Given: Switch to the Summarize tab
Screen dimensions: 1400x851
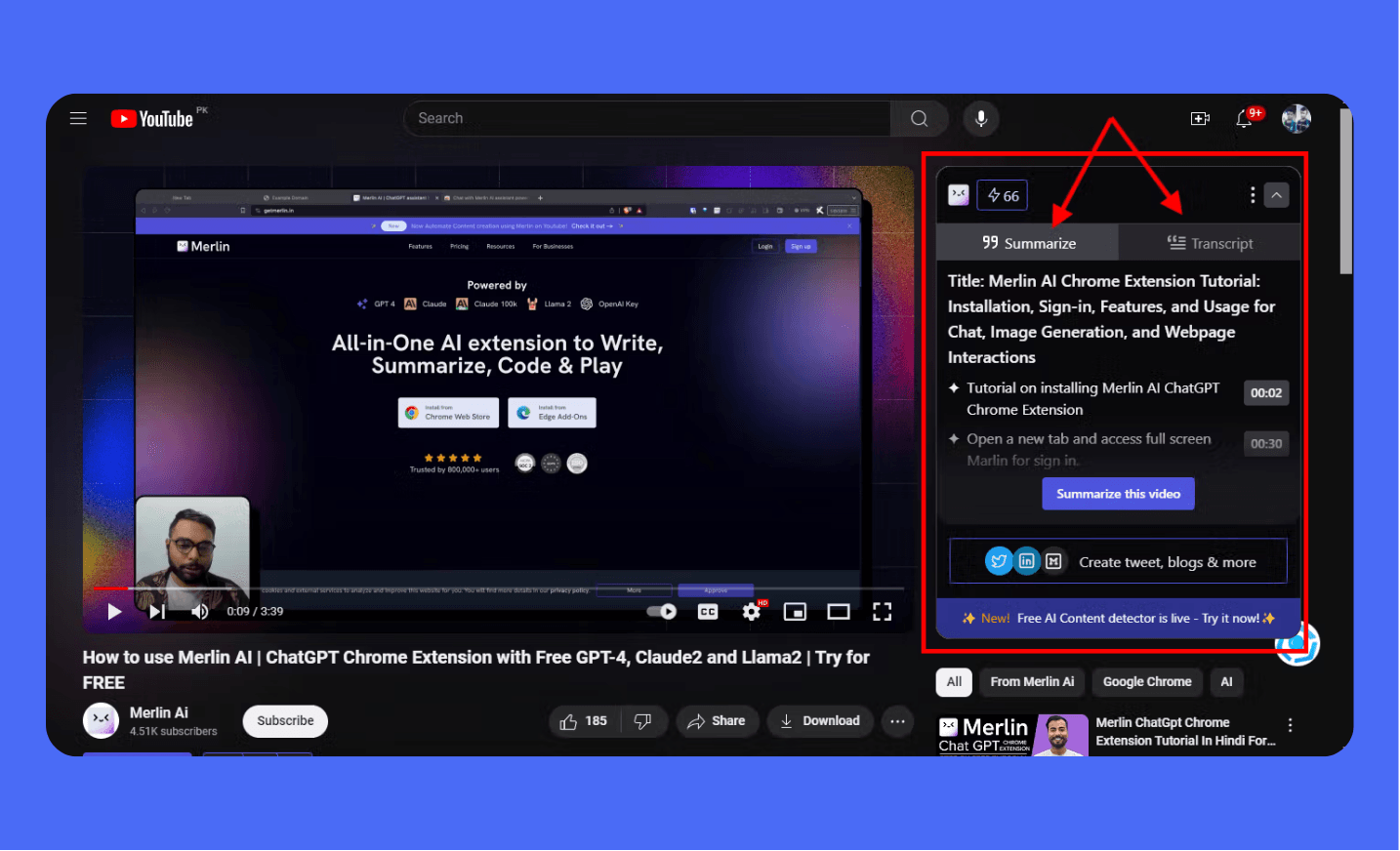Looking at the screenshot, I should tap(1028, 243).
